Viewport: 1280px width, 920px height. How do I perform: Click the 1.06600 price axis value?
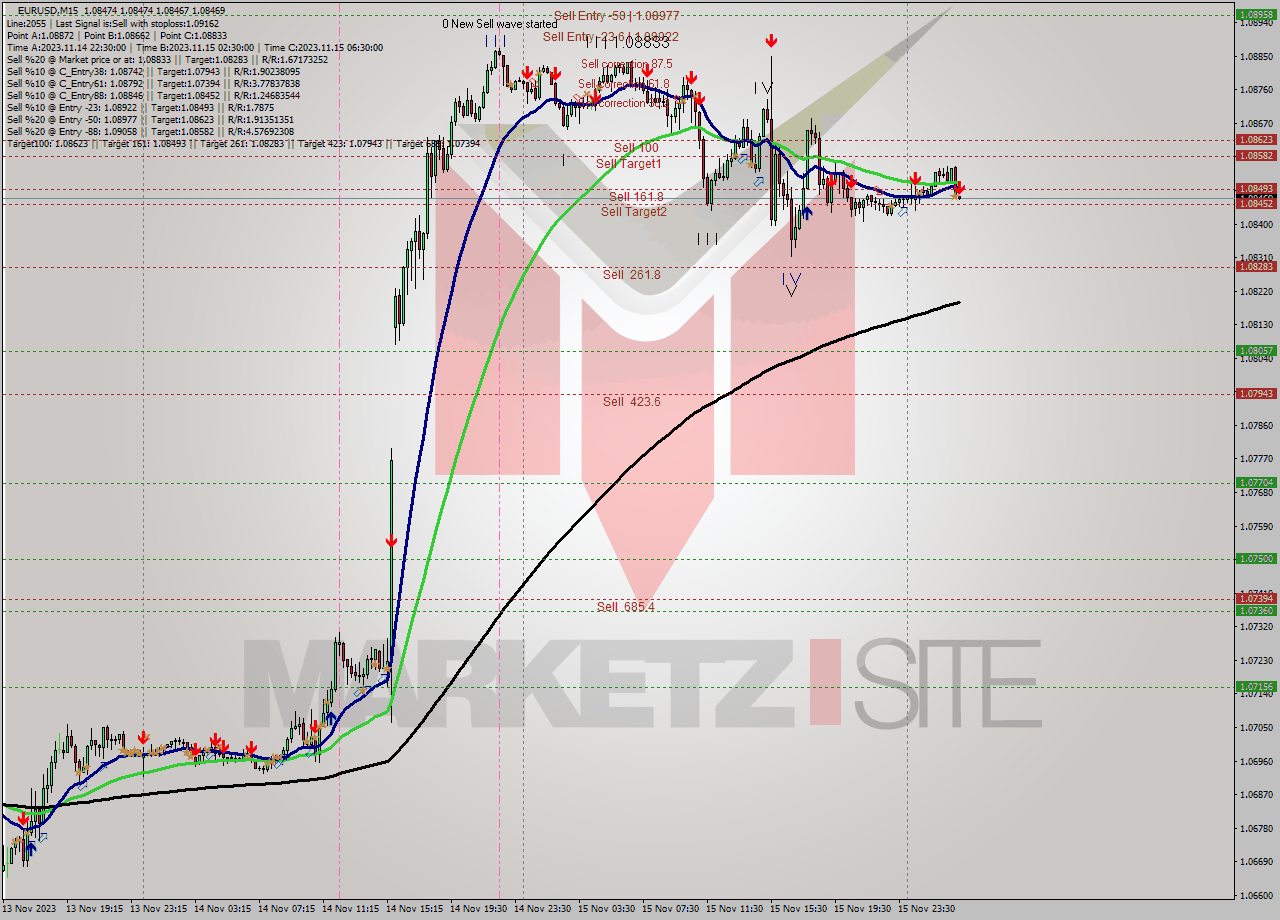1255,895
